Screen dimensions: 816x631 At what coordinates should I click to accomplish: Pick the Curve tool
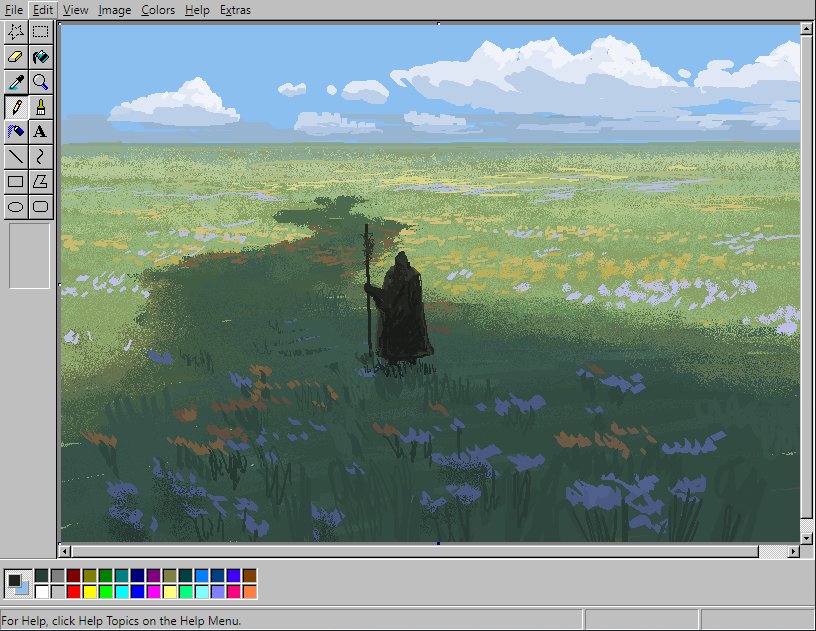[x=40, y=157]
